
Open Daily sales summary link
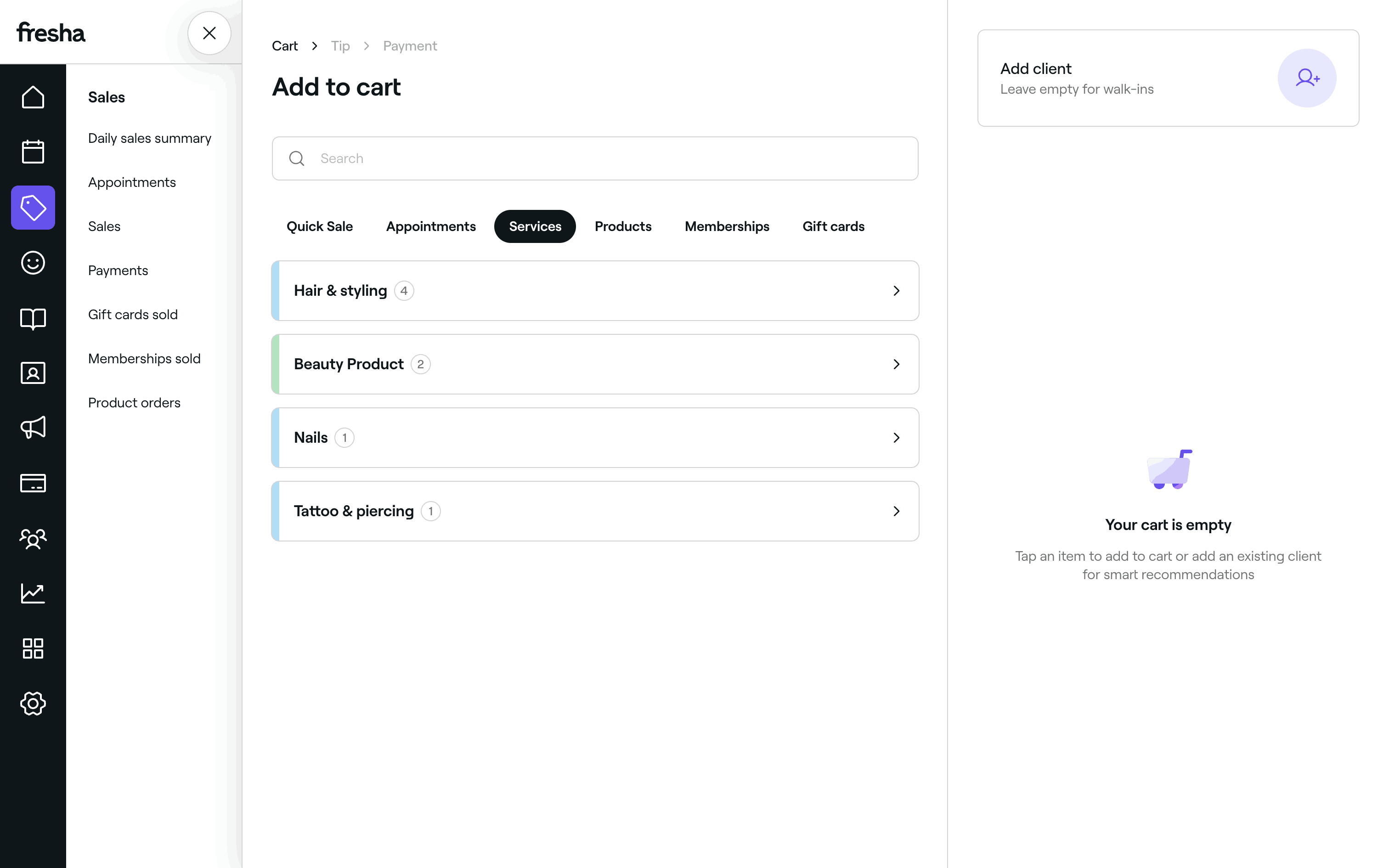tap(149, 138)
